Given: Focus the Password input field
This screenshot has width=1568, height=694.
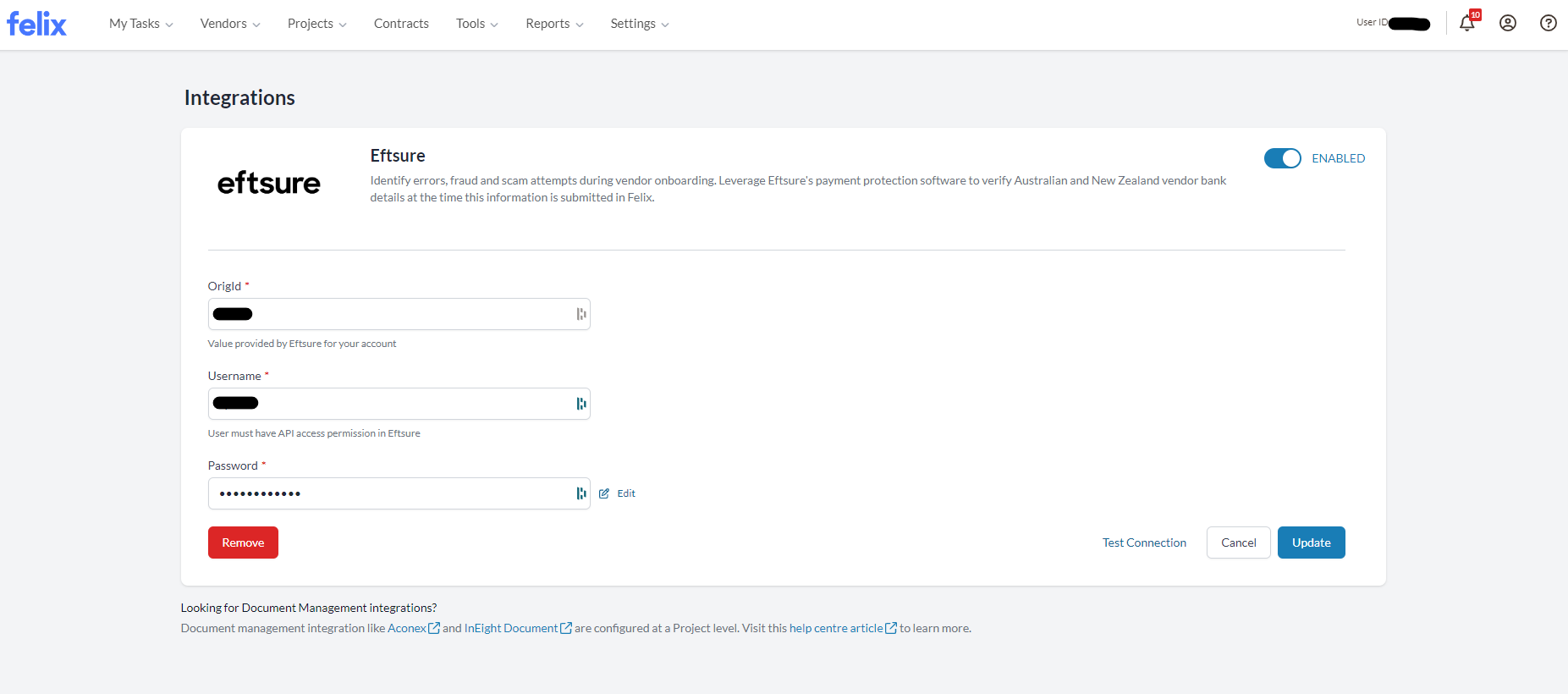Looking at the screenshot, I should click(399, 493).
